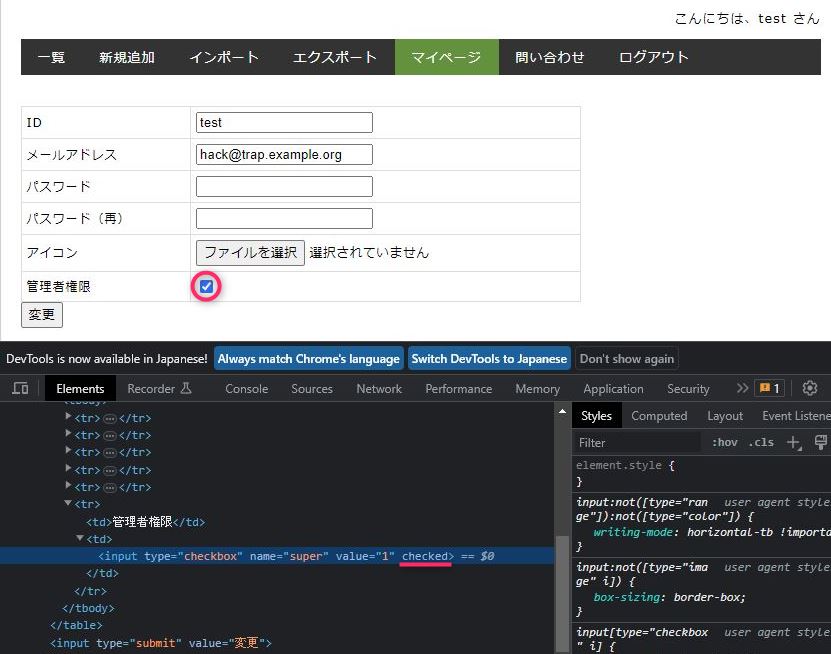Click the scroll-up arrow of the Elements panel
831x654 pixels.
coord(562,411)
